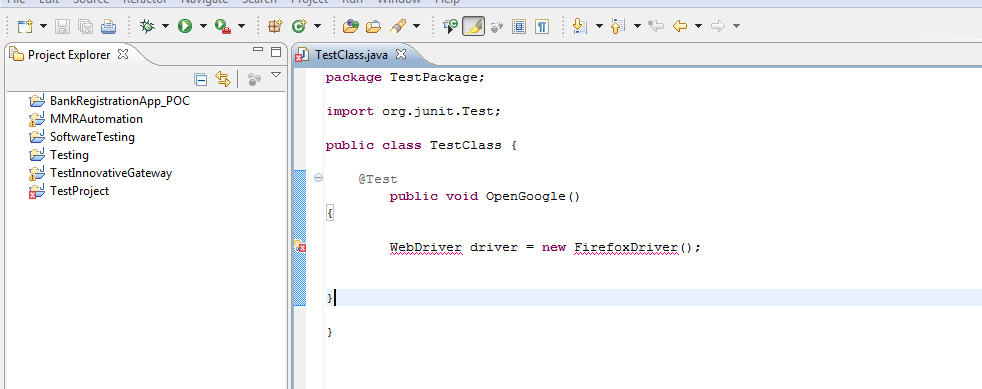Open the Debug configurations dropdown arrow
Image resolution: width=982 pixels, height=389 pixels.
165,26
